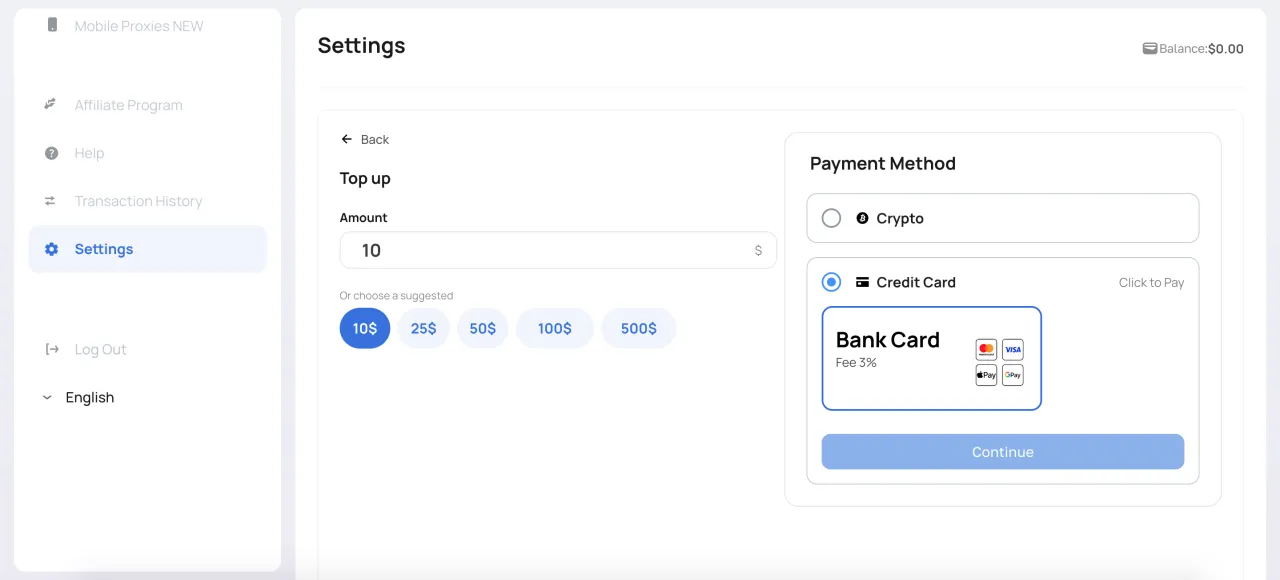
Task: Select the Crypto payment radio button
Action: coord(831,218)
